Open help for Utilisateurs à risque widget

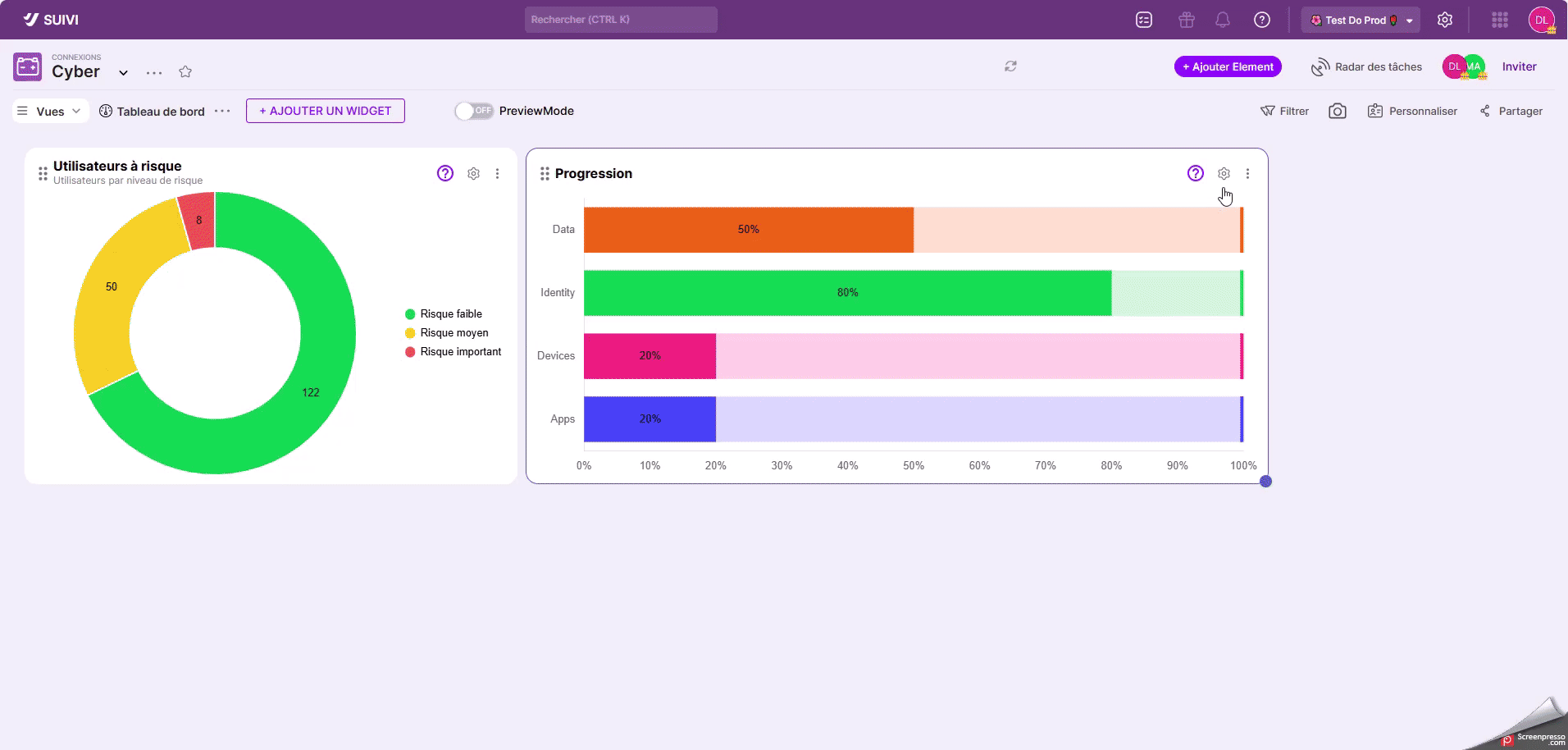pos(444,173)
